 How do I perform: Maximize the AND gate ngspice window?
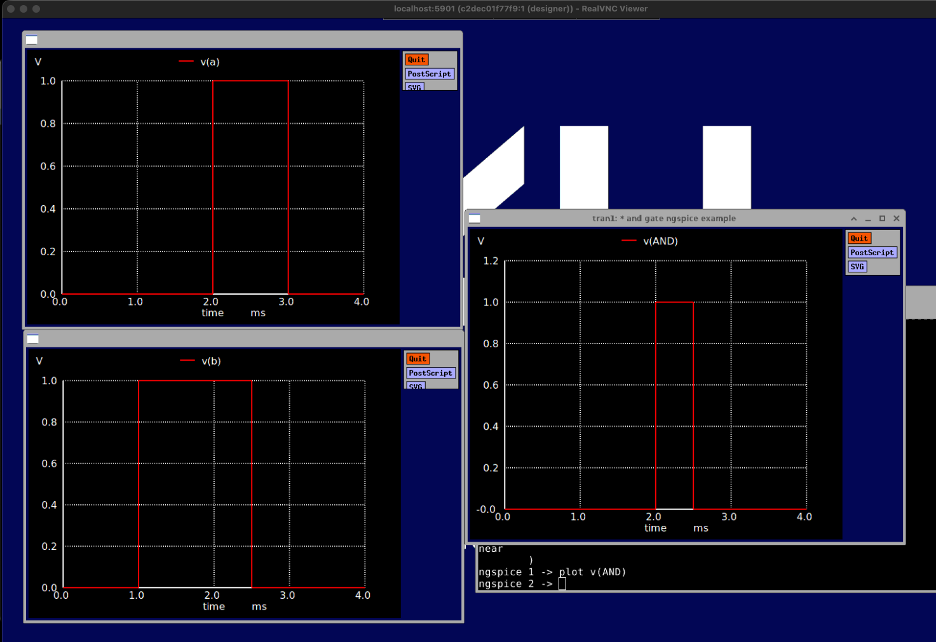[x=882, y=218]
